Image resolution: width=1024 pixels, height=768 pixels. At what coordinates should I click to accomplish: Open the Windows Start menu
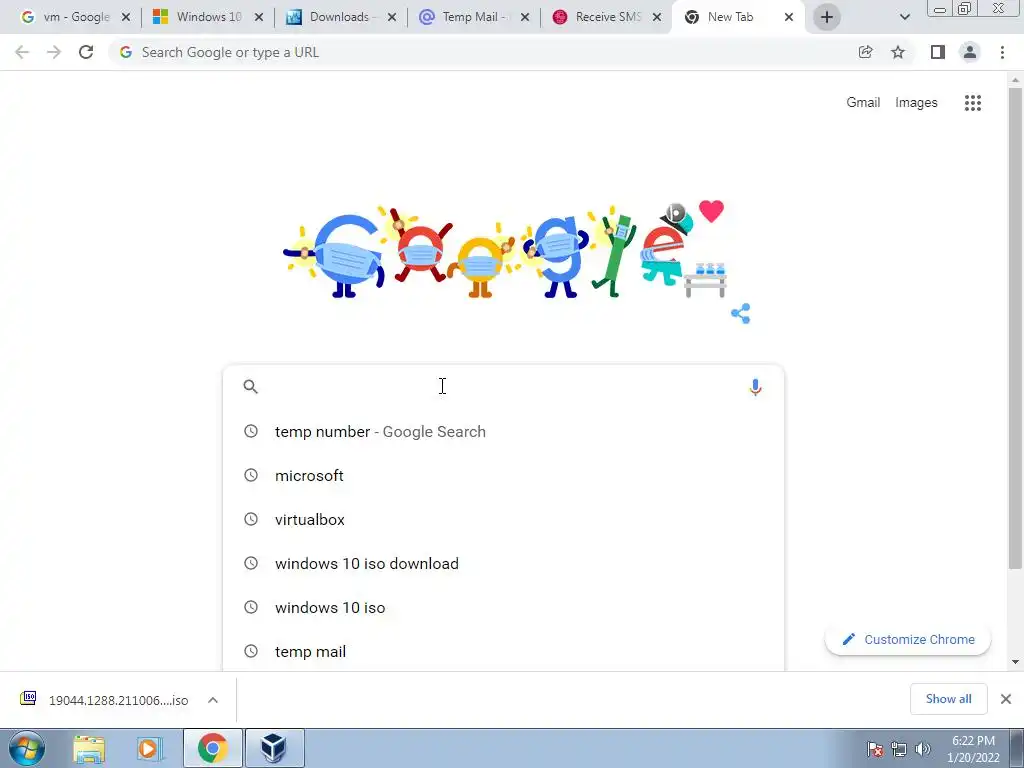[27, 748]
